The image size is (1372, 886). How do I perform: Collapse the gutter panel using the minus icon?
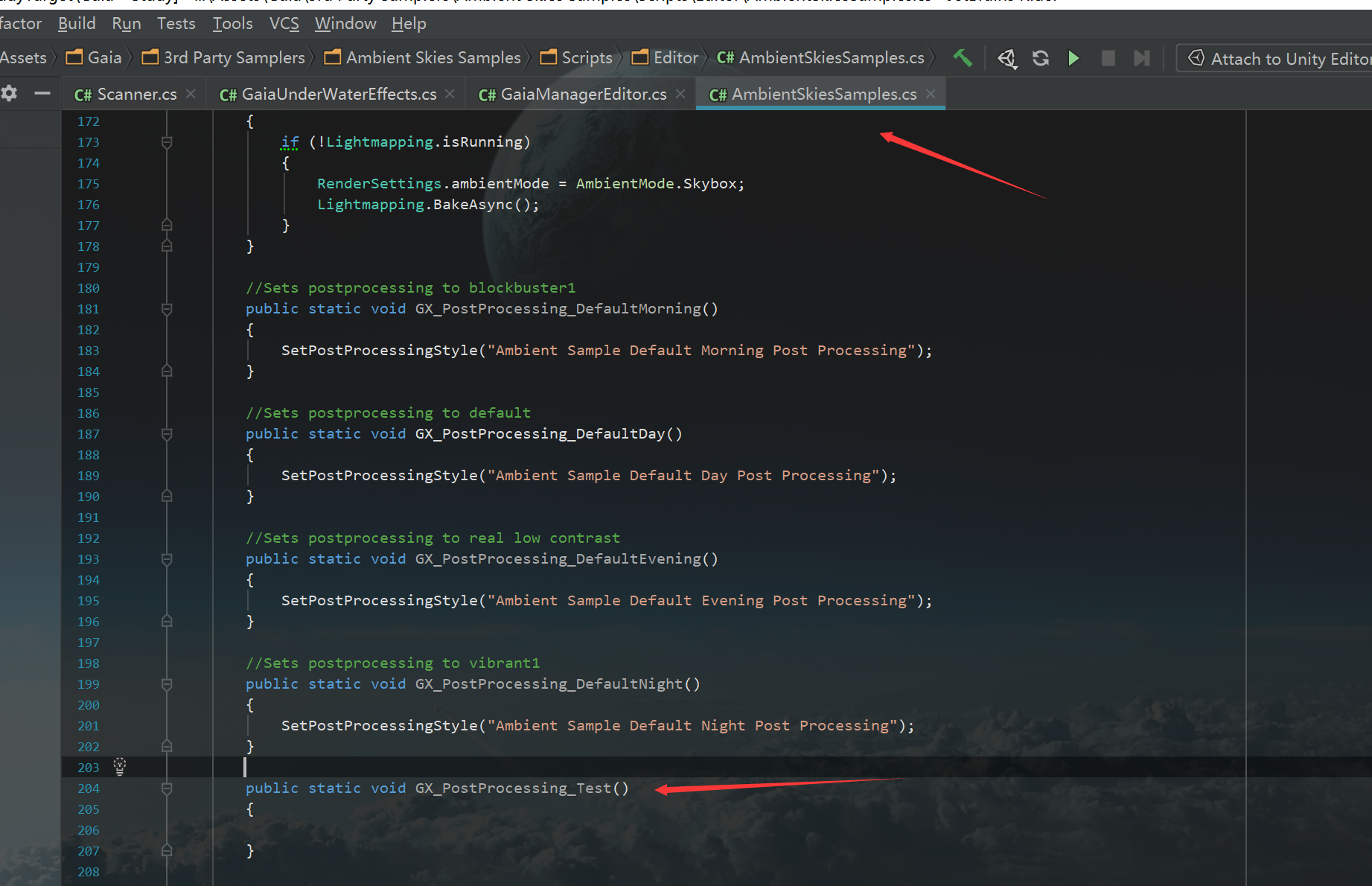coord(42,93)
